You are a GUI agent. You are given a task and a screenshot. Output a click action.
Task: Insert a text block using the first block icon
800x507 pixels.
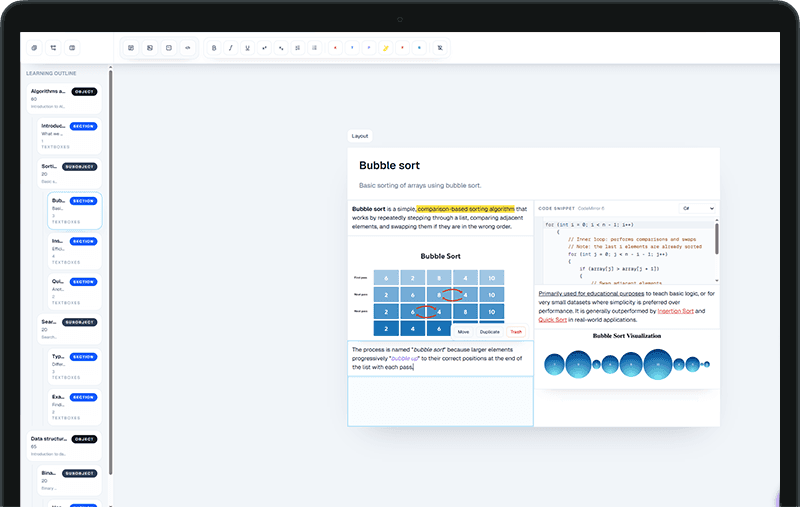click(x=131, y=48)
